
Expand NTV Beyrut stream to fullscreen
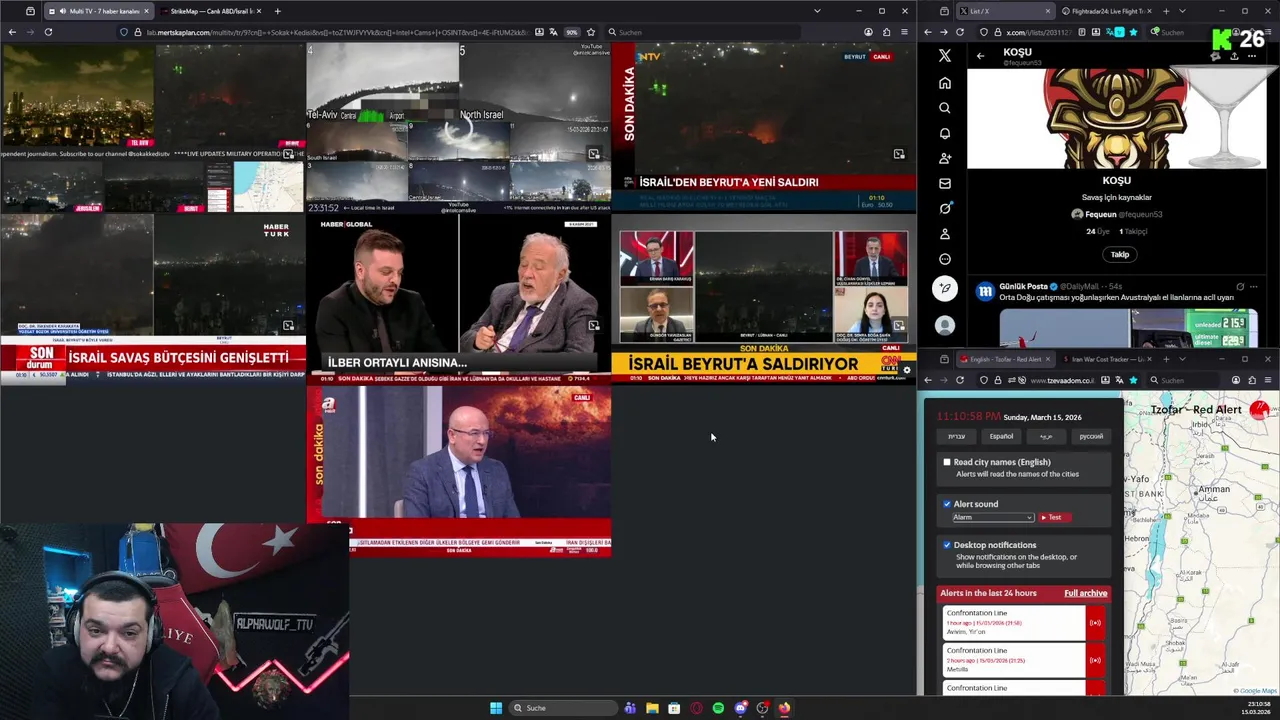coord(899,154)
